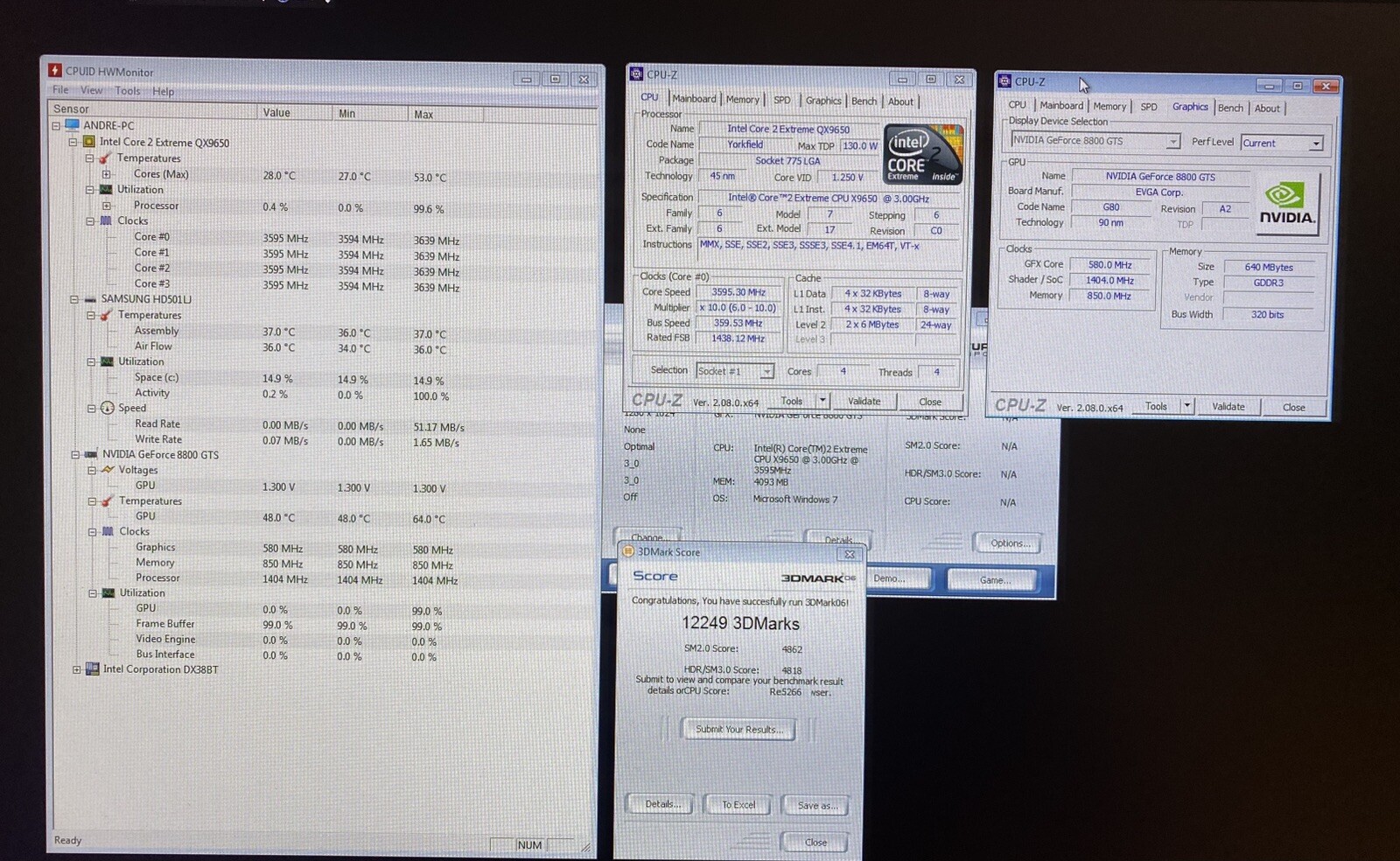Click the Save as button in 3DMark Score

tap(817, 806)
